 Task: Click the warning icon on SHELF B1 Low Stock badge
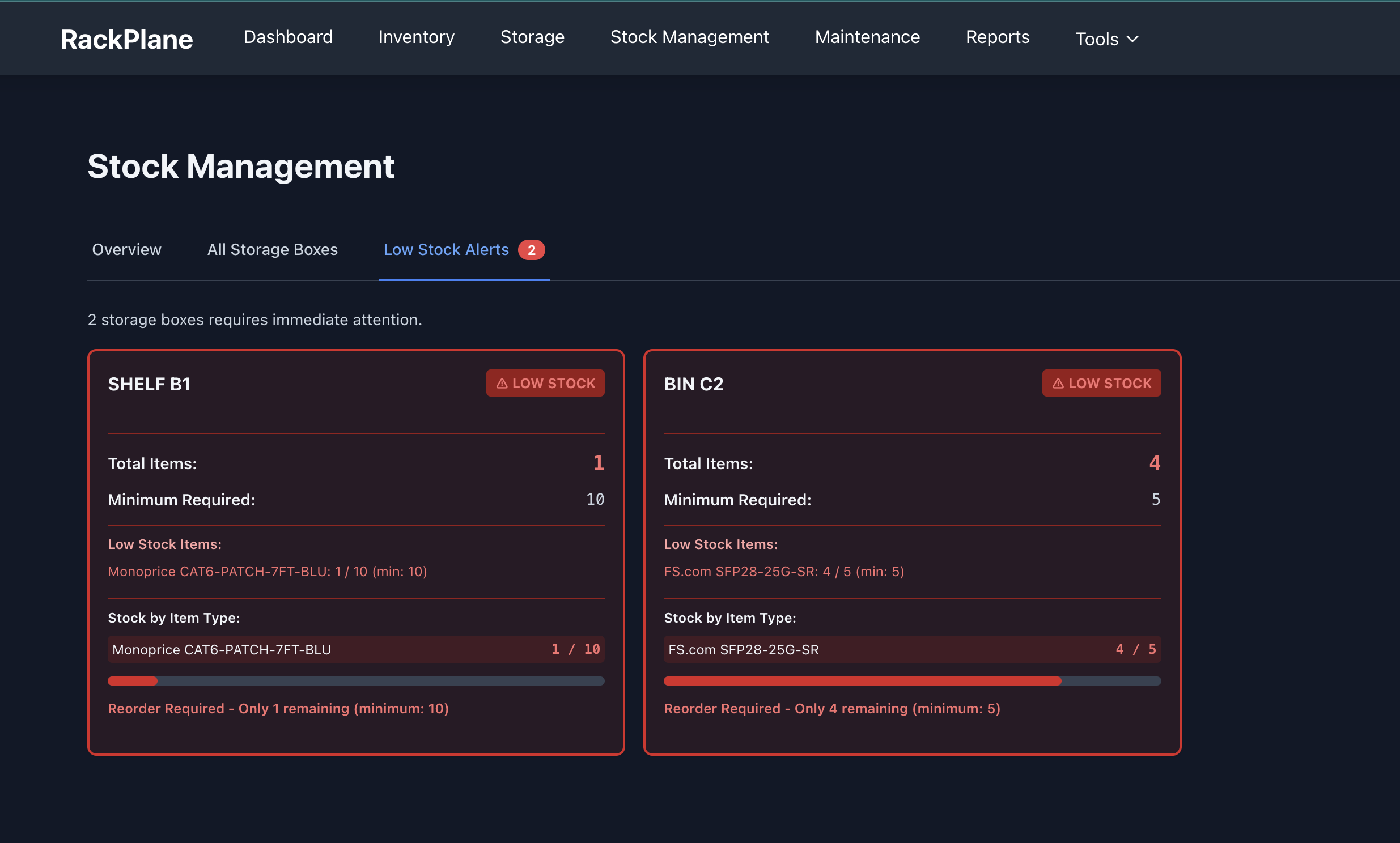(502, 383)
